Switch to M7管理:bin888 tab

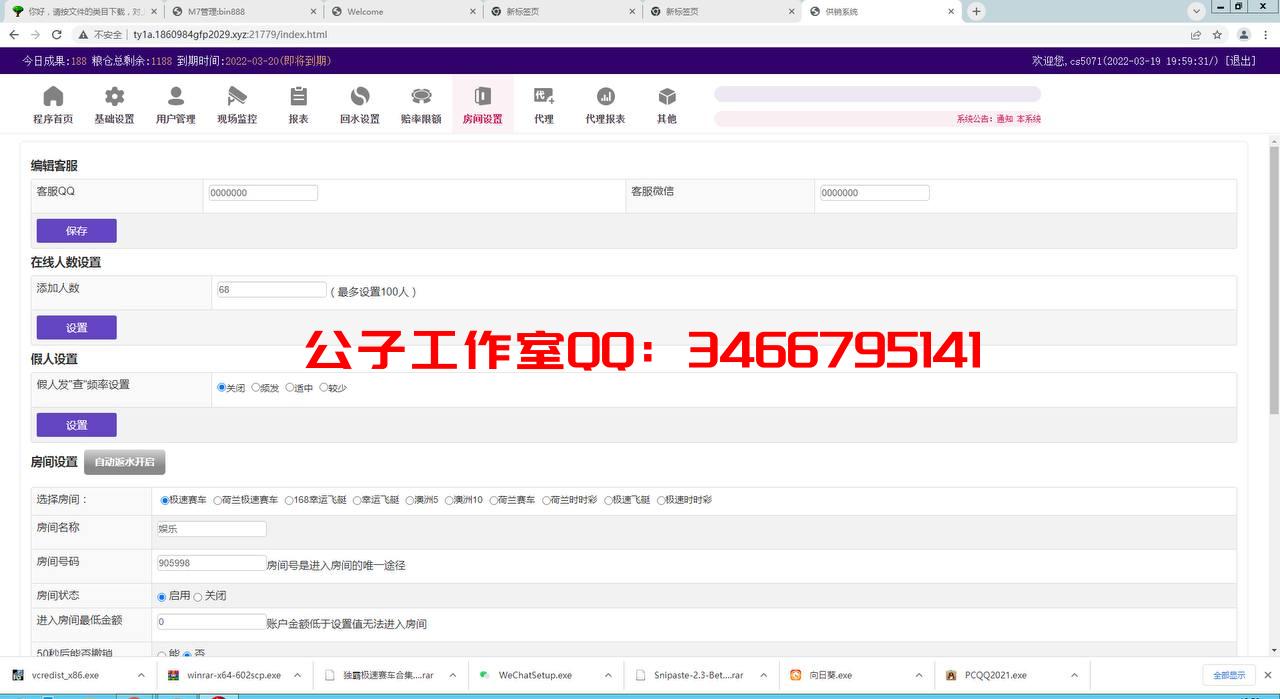coord(243,11)
